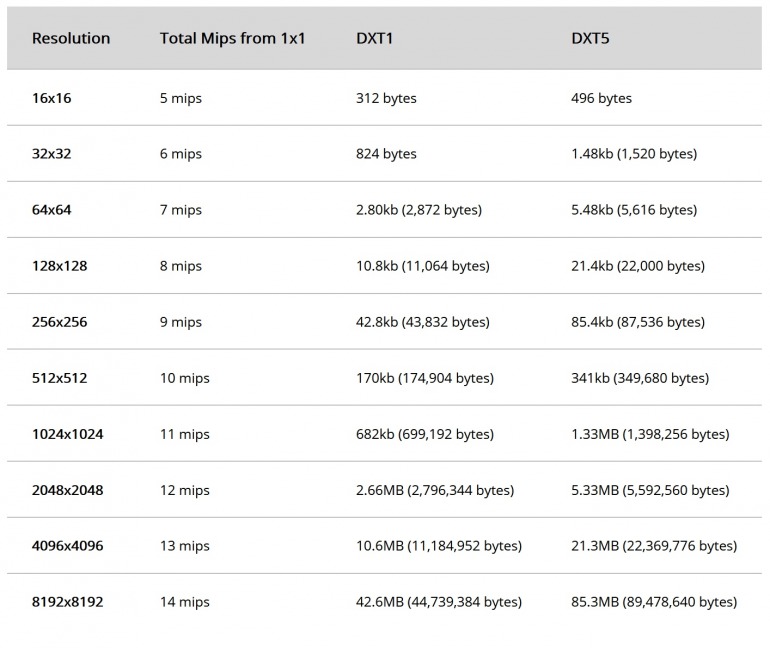Click the 85.3MB (89,478,640 bytes) value
Viewport: 770px width, 648px height.
[x=654, y=602]
